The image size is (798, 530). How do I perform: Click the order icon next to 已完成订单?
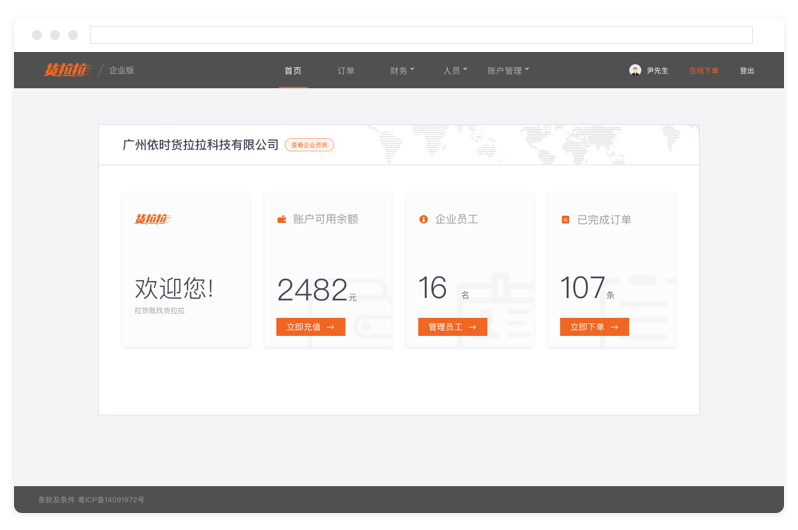565,219
